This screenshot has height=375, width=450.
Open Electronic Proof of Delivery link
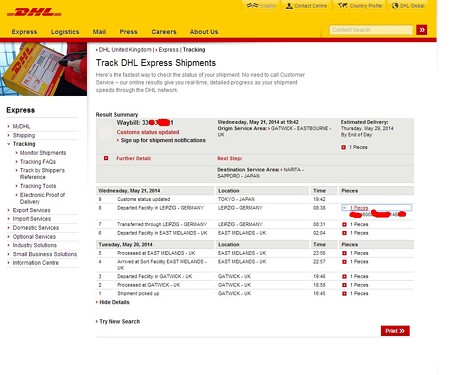coord(42,198)
